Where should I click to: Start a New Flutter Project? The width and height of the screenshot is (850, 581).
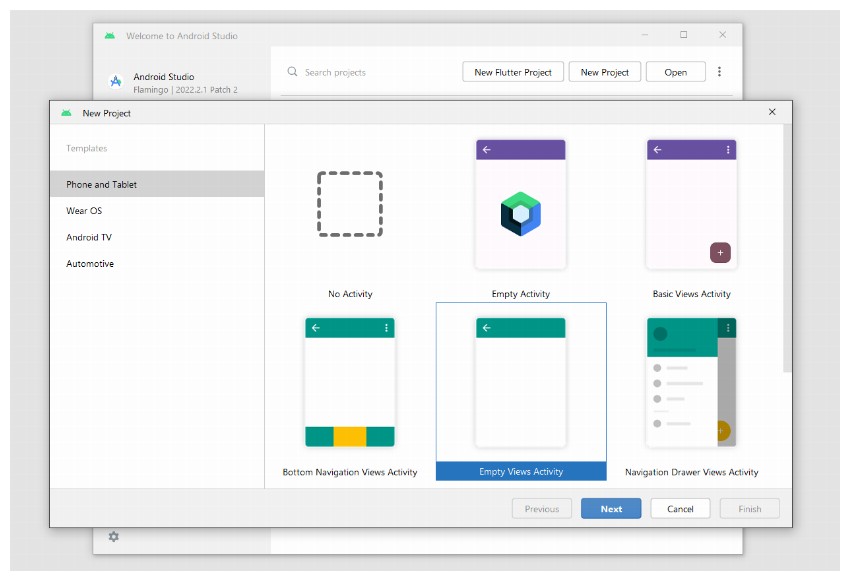(x=512, y=71)
